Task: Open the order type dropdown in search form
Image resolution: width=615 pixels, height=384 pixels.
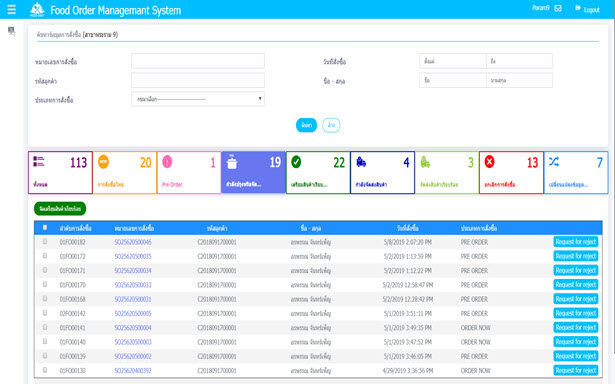Action: coord(198,99)
